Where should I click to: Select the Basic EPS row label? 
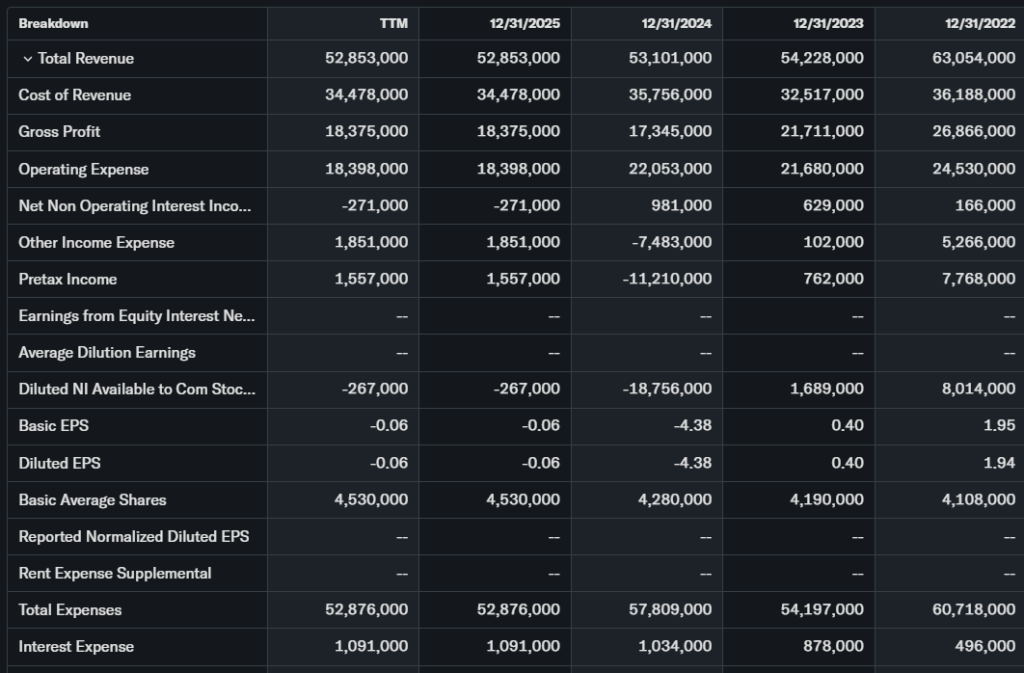coord(53,426)
